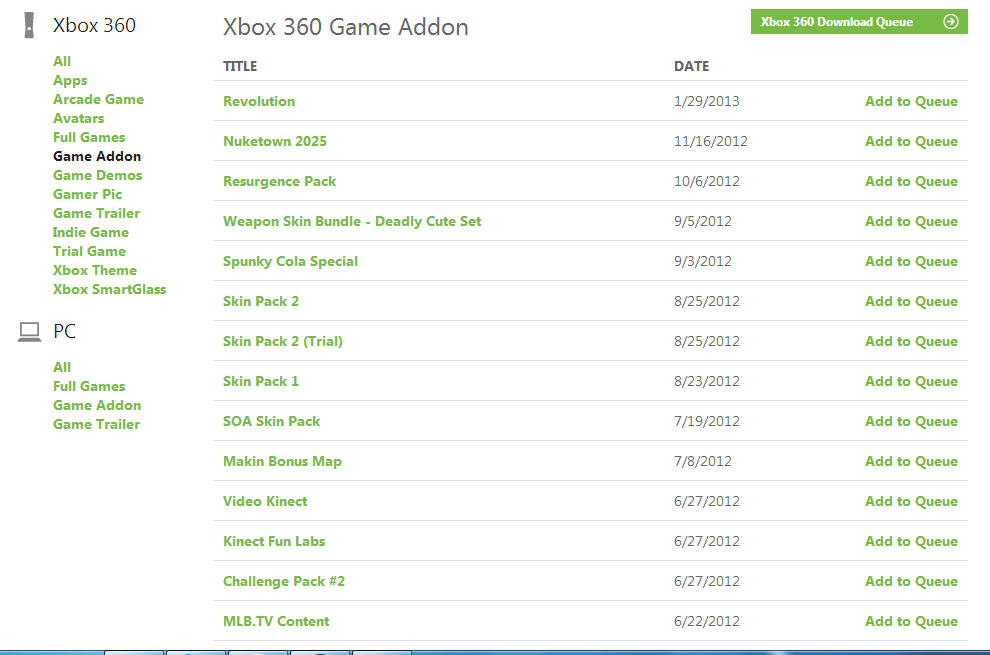Open the Arcade Game category
The image size is (990, 655).
98,99
